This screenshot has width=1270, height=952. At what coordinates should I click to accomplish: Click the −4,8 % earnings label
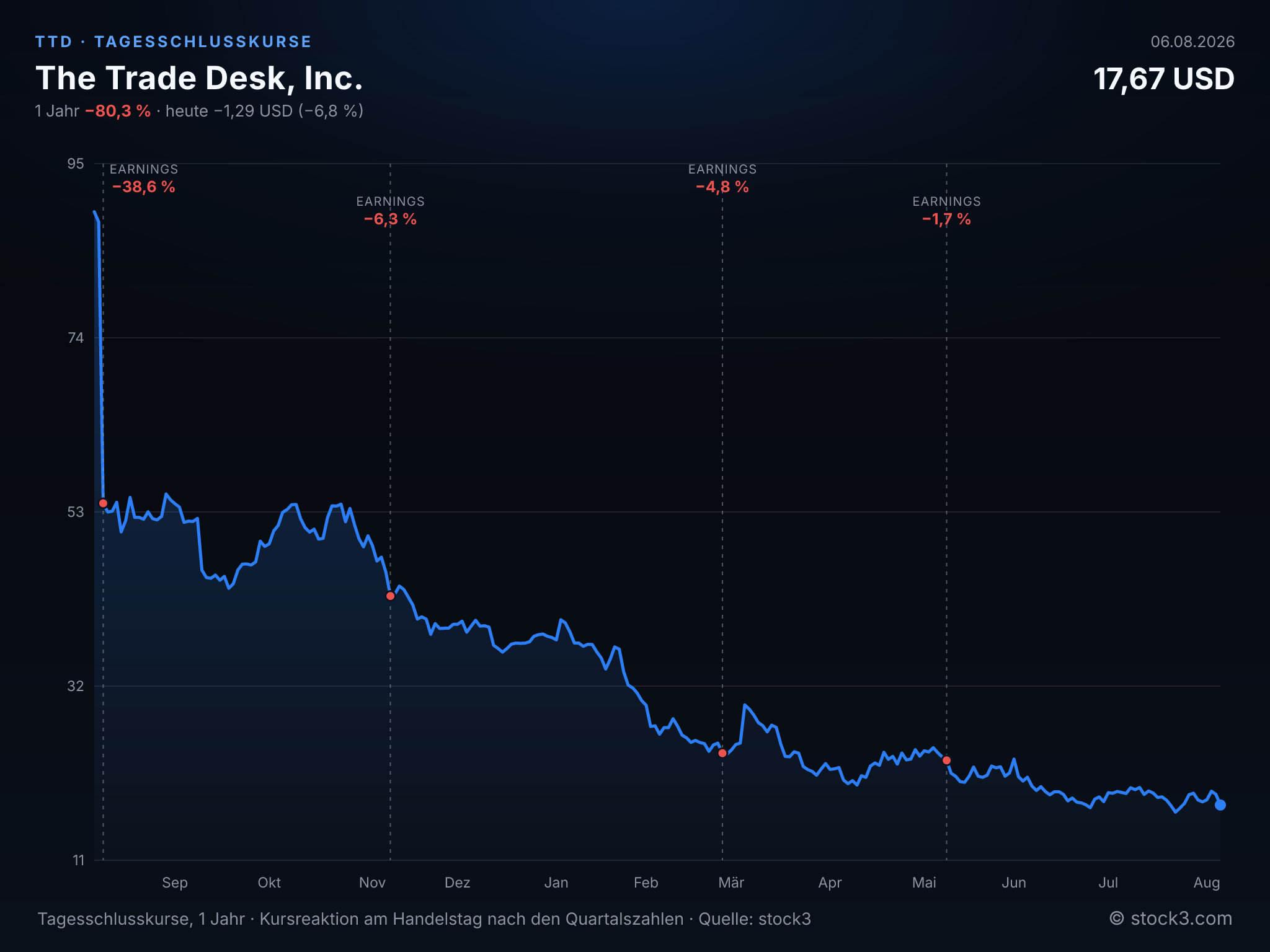pos(722,187)
